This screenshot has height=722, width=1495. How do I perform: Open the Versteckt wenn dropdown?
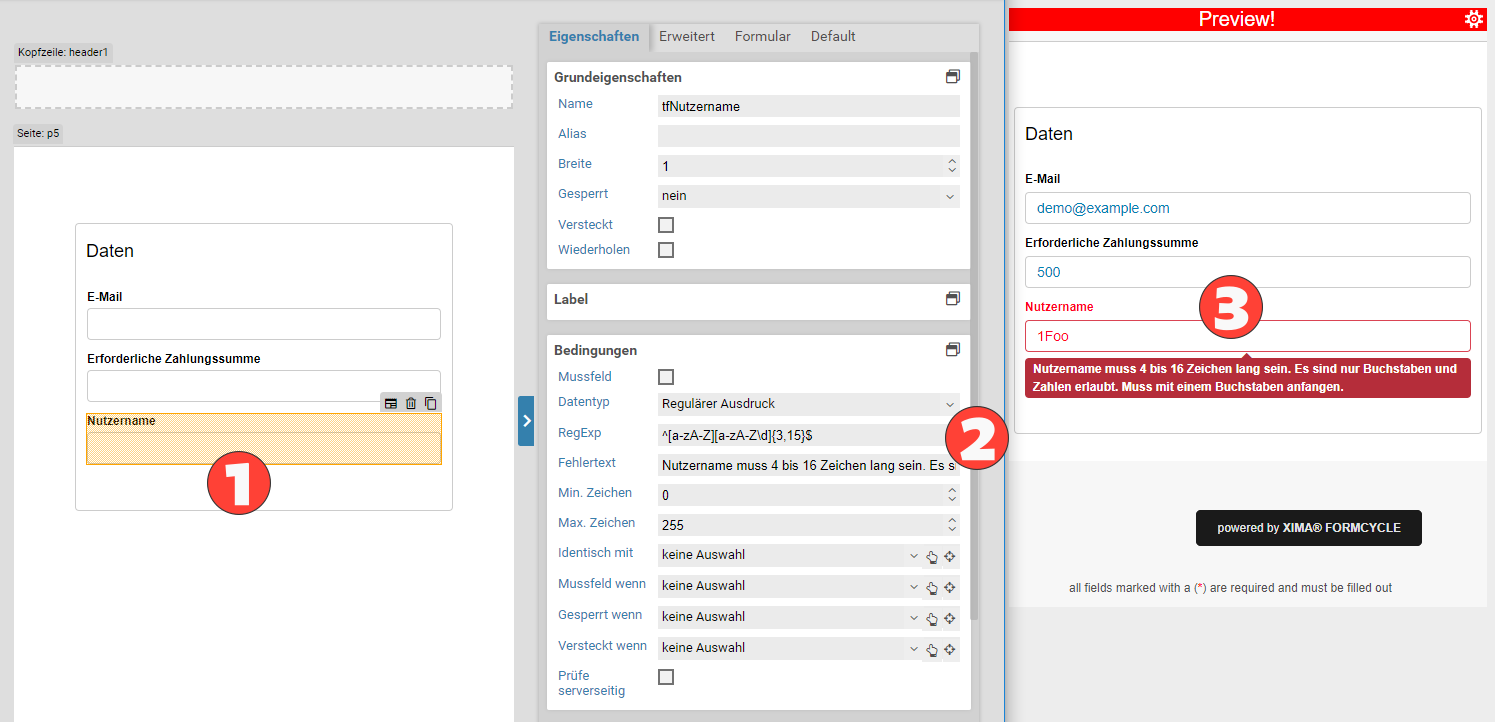coord(790,648)
